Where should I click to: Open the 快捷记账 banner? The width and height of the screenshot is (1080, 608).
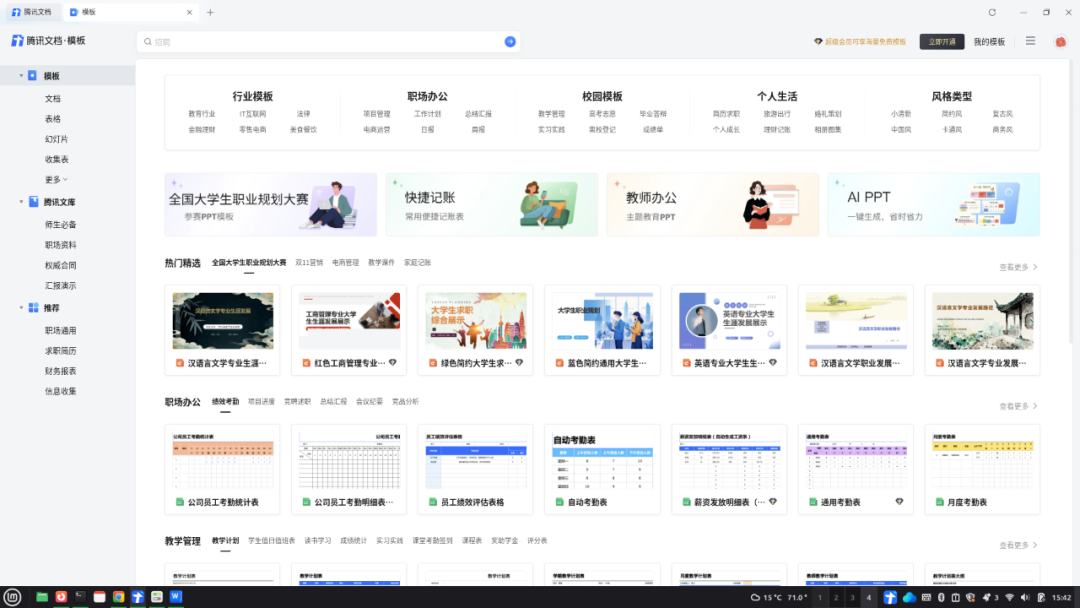point(492,205)
